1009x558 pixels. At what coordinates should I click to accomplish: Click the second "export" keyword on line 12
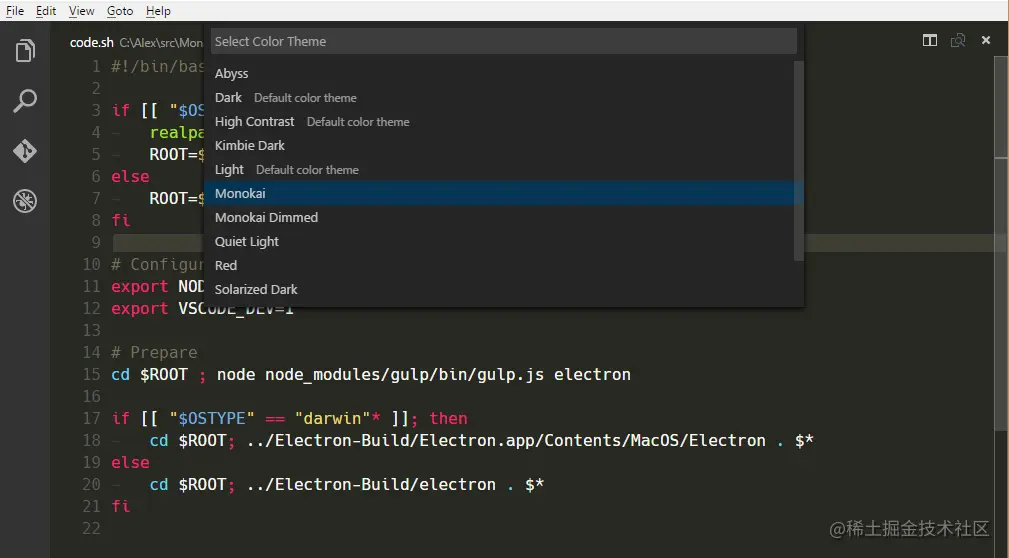tap(139, 309)
